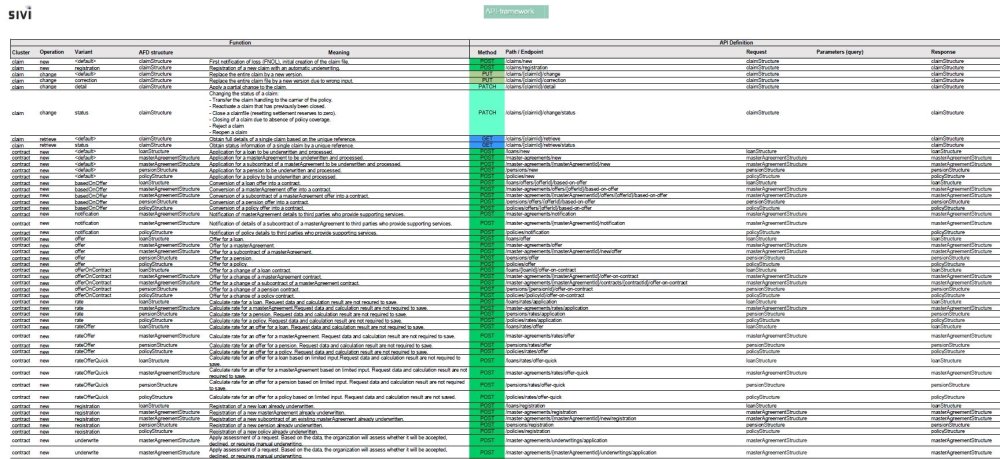Select "Obtain full details of a single claim" cell
Screen dimensions: 1000x459
[x=339, y=138]
